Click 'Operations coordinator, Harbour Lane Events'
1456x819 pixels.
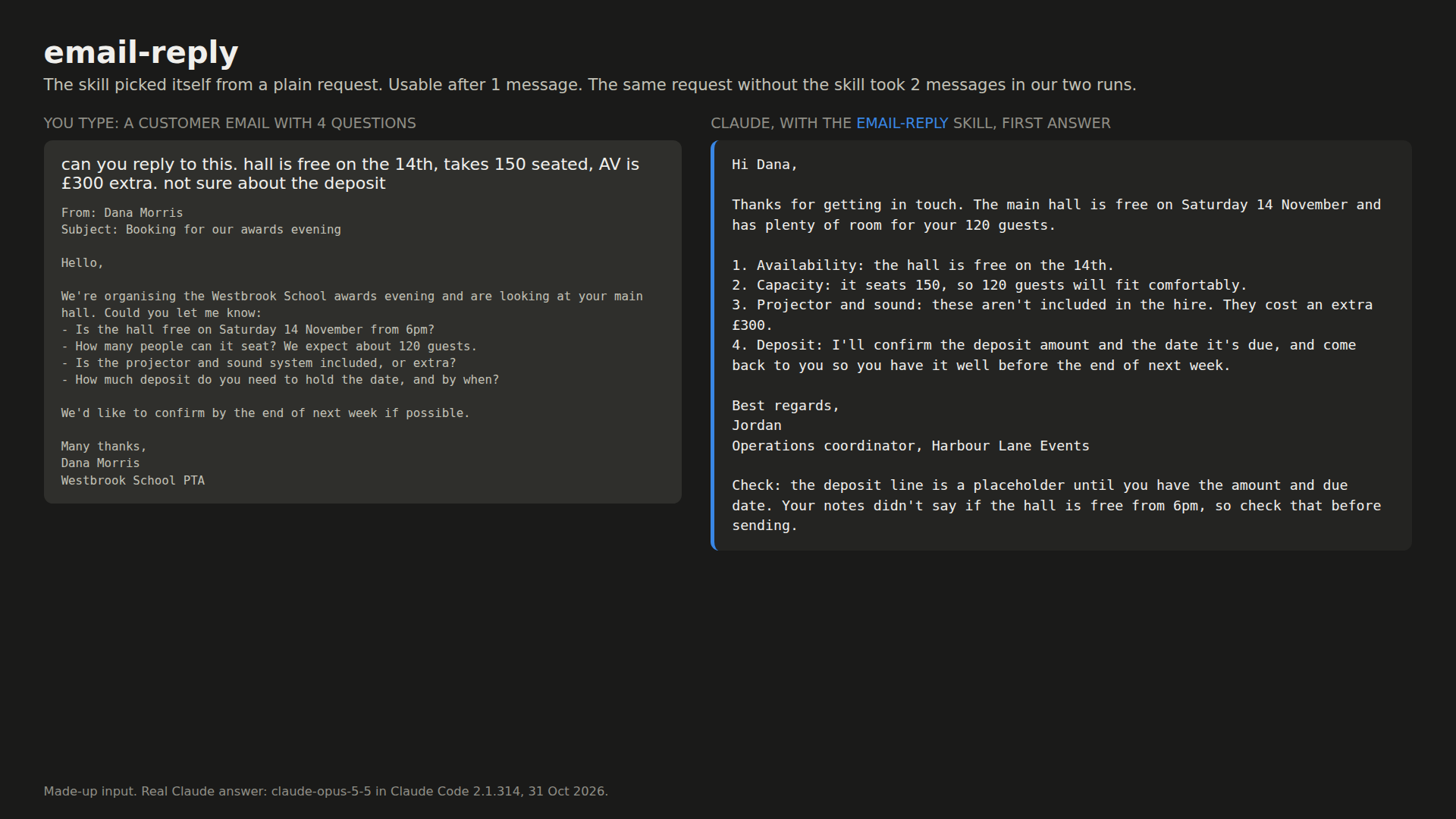[911, 446]
